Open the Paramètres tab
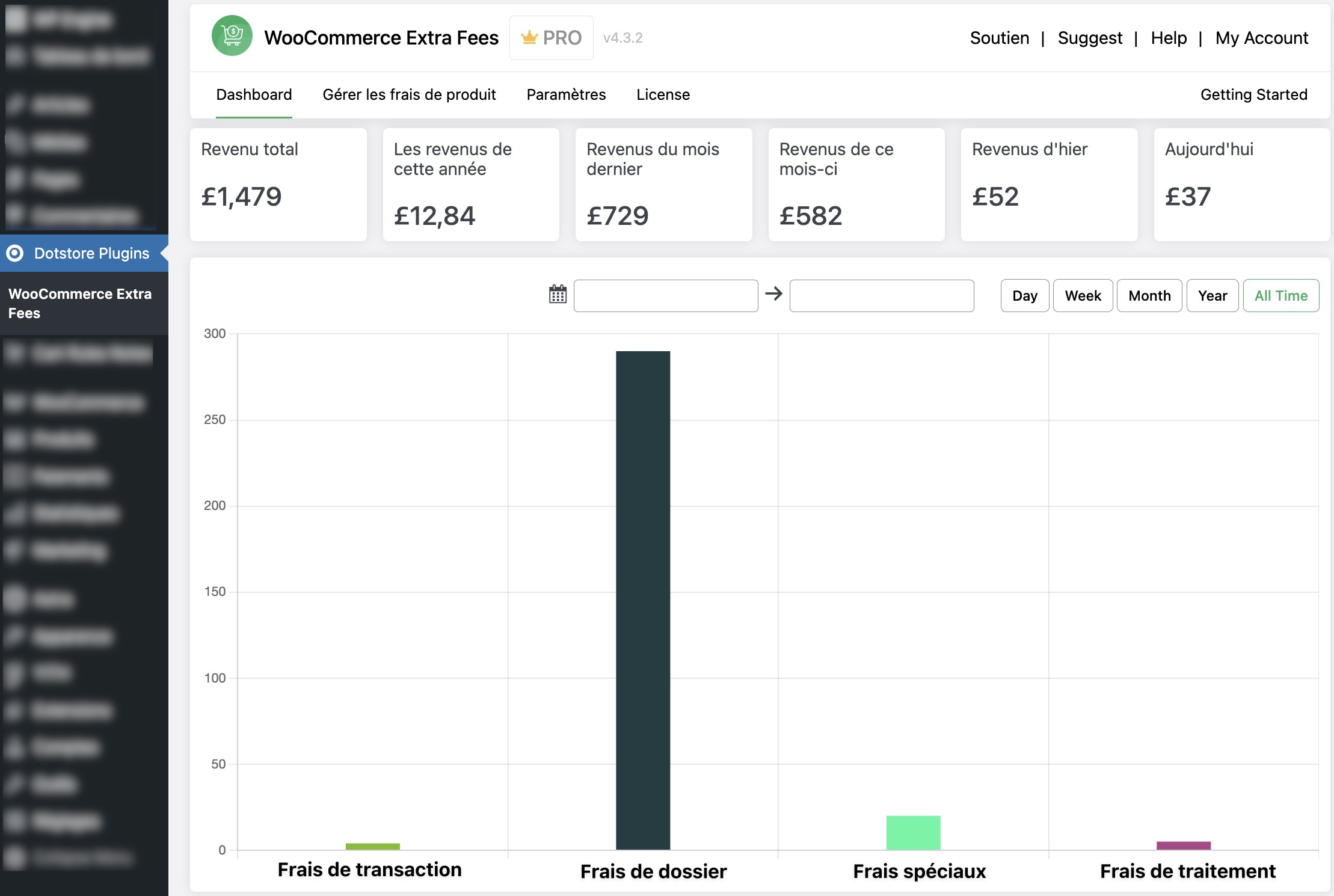 pyautogui.click(x=566, y=94)
